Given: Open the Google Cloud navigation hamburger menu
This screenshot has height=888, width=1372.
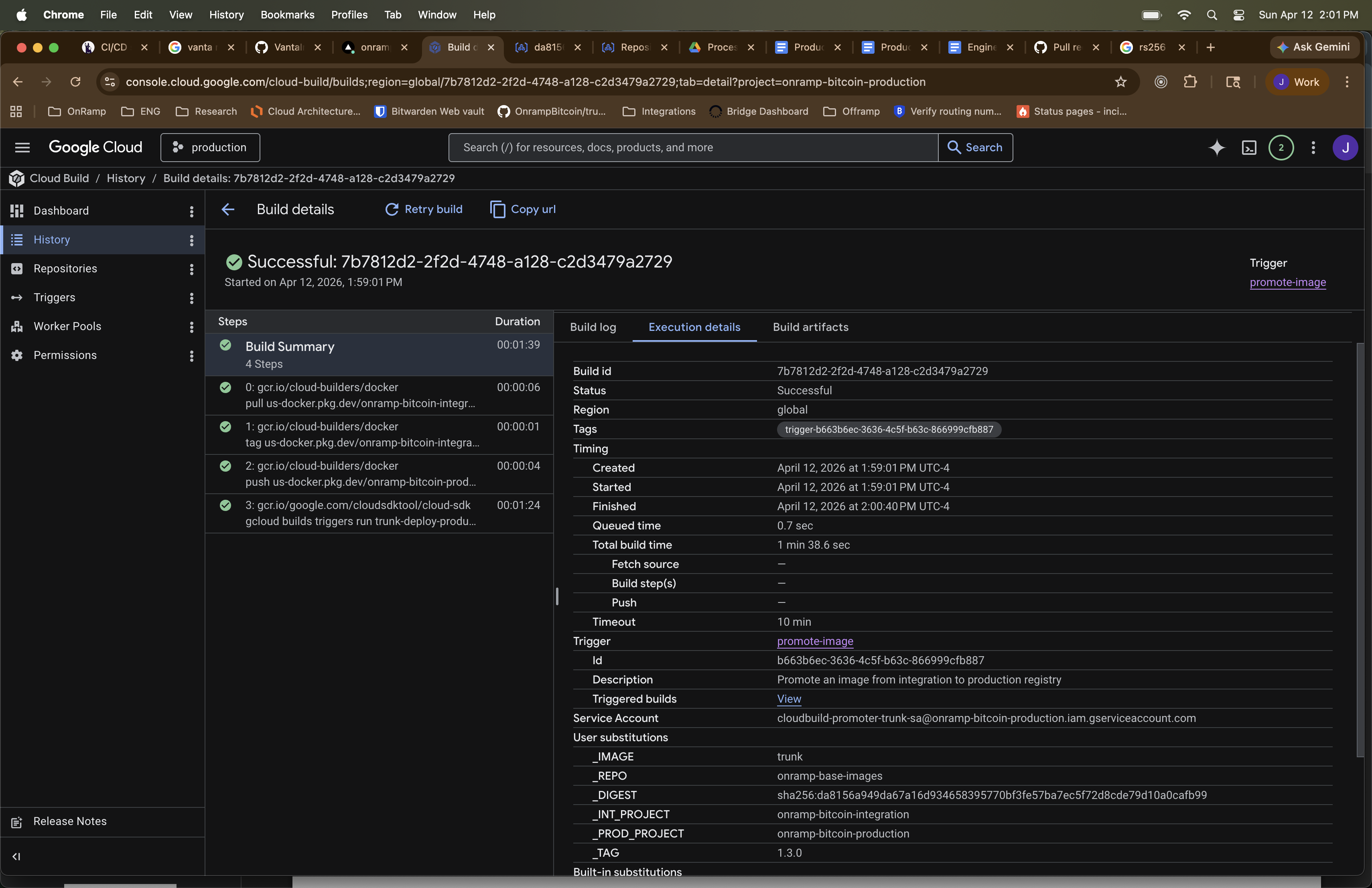Looking at the screenshot, I should click(x=22, y=148).
